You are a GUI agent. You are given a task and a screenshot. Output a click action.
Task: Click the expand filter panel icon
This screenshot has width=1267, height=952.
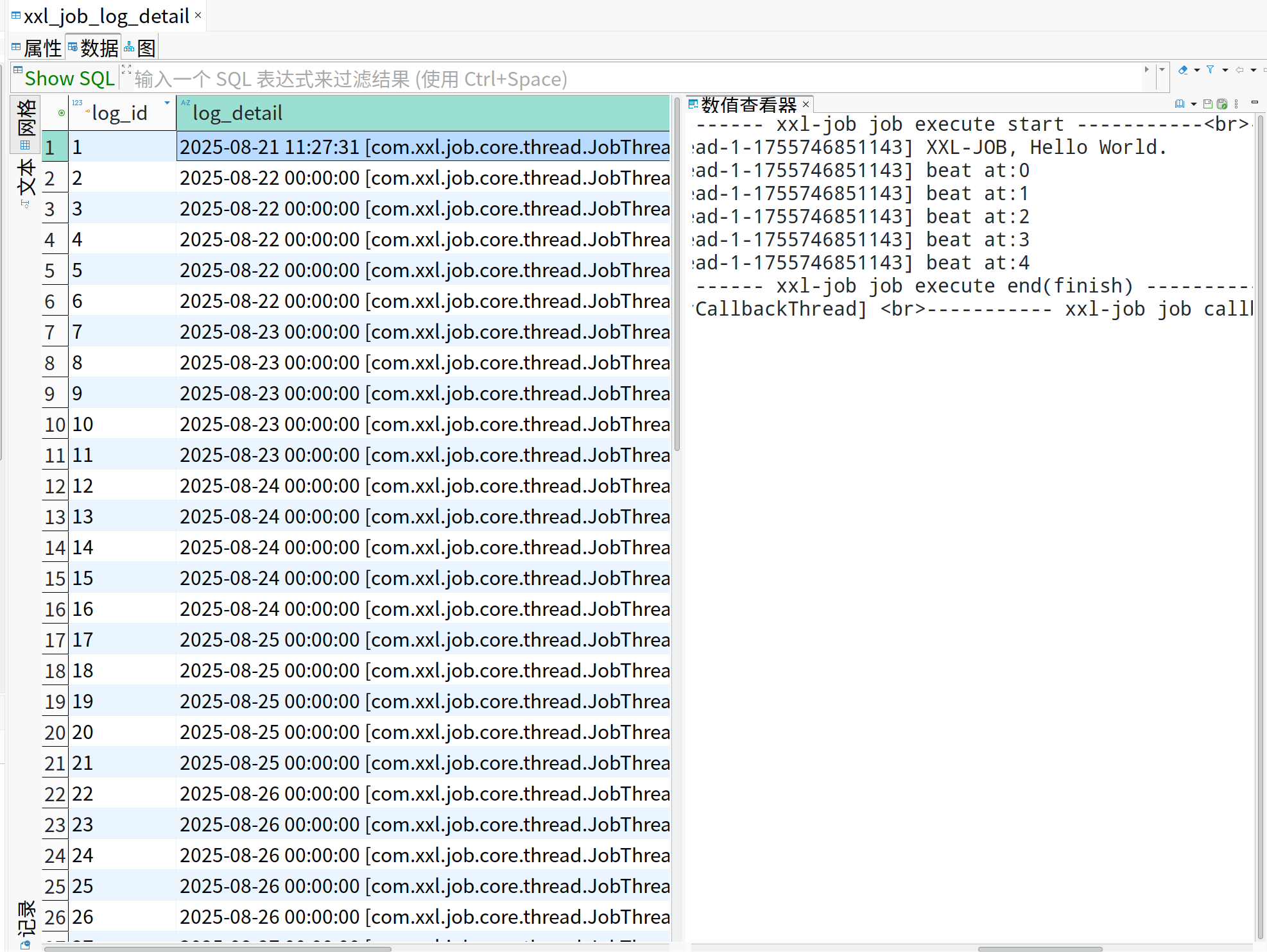(126, 69)
